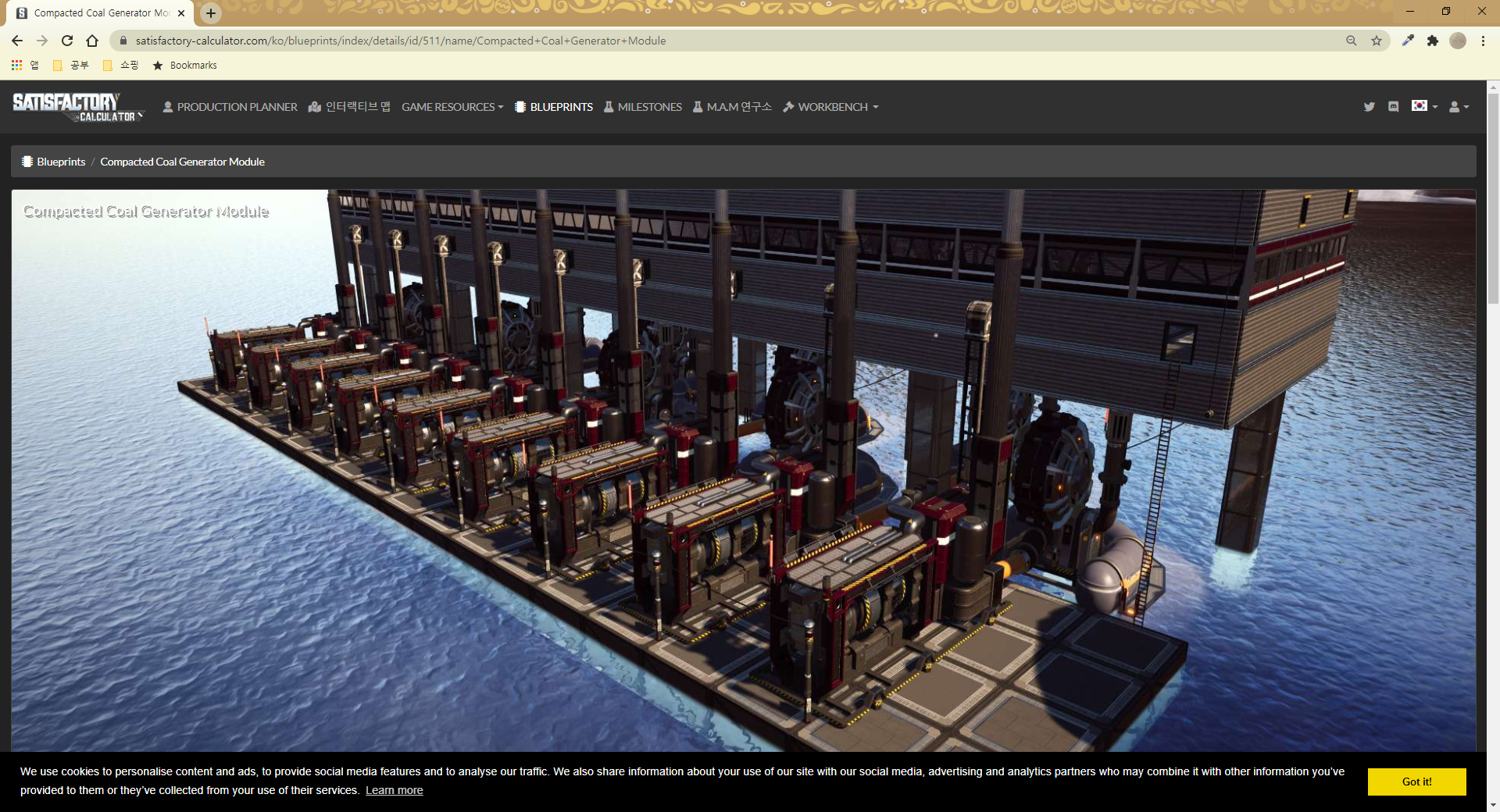
Task: Open the 인터랙티브 맵 page
Action: [349, 107]
